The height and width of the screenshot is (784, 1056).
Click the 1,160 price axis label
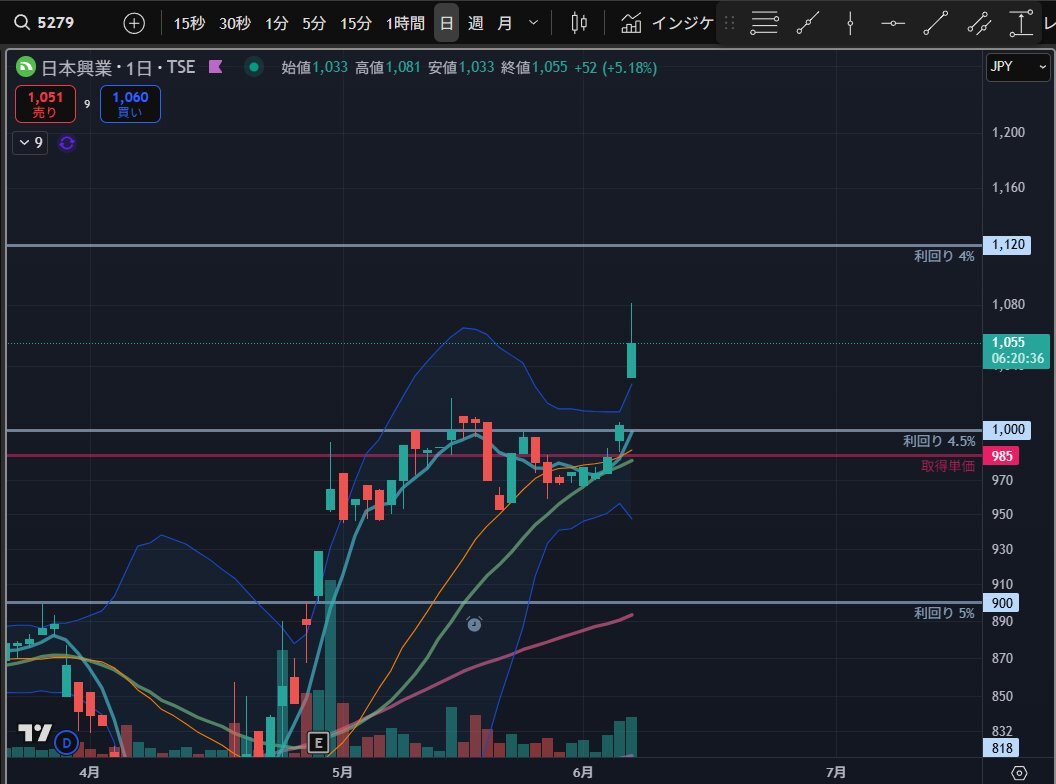pos(1008,187)
